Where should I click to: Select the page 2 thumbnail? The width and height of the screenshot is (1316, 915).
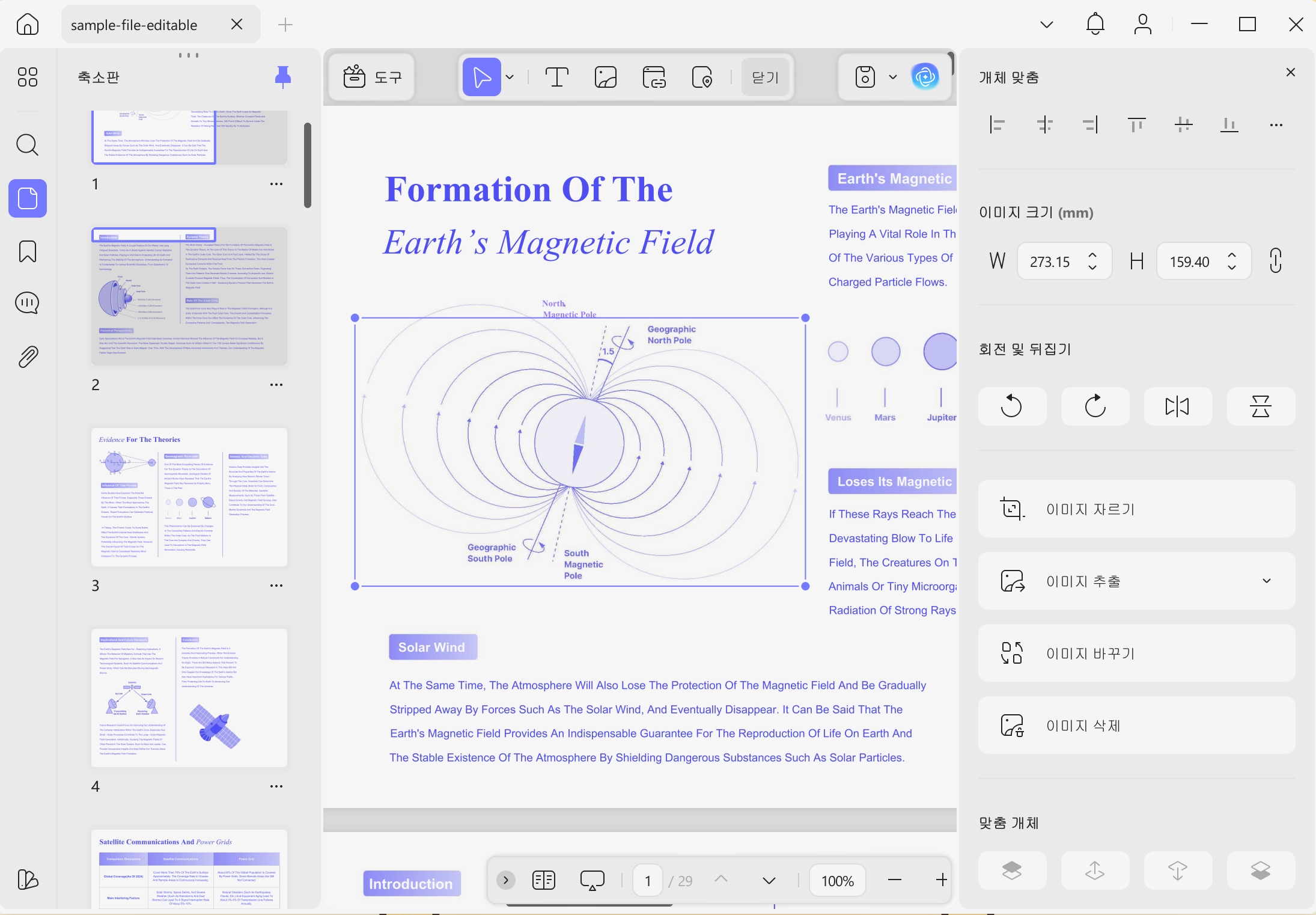click(189, 296)
